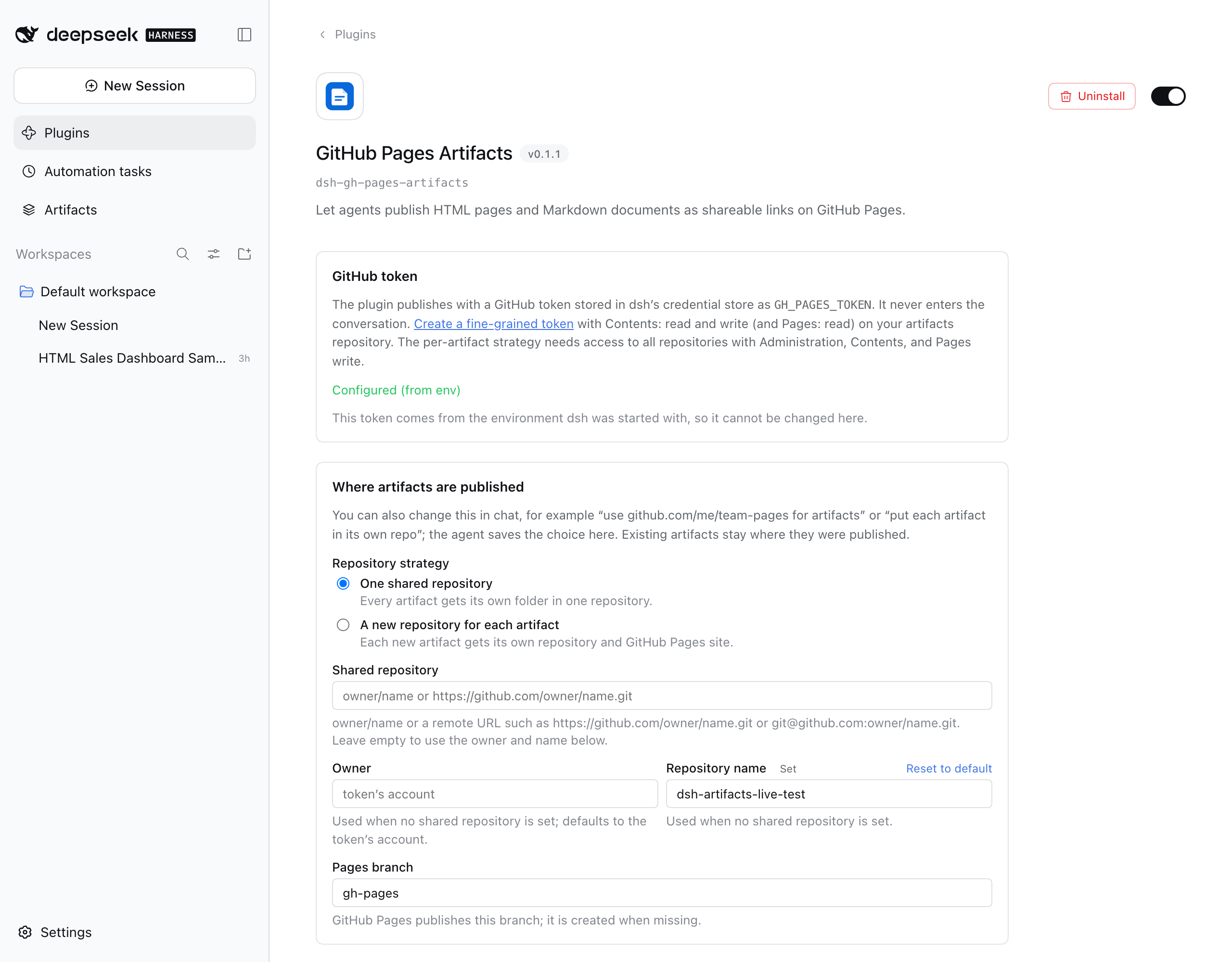The width and height of the screenshot is (1232, 962).
Task: Start a New Session
Action: (x=135, y=86)
